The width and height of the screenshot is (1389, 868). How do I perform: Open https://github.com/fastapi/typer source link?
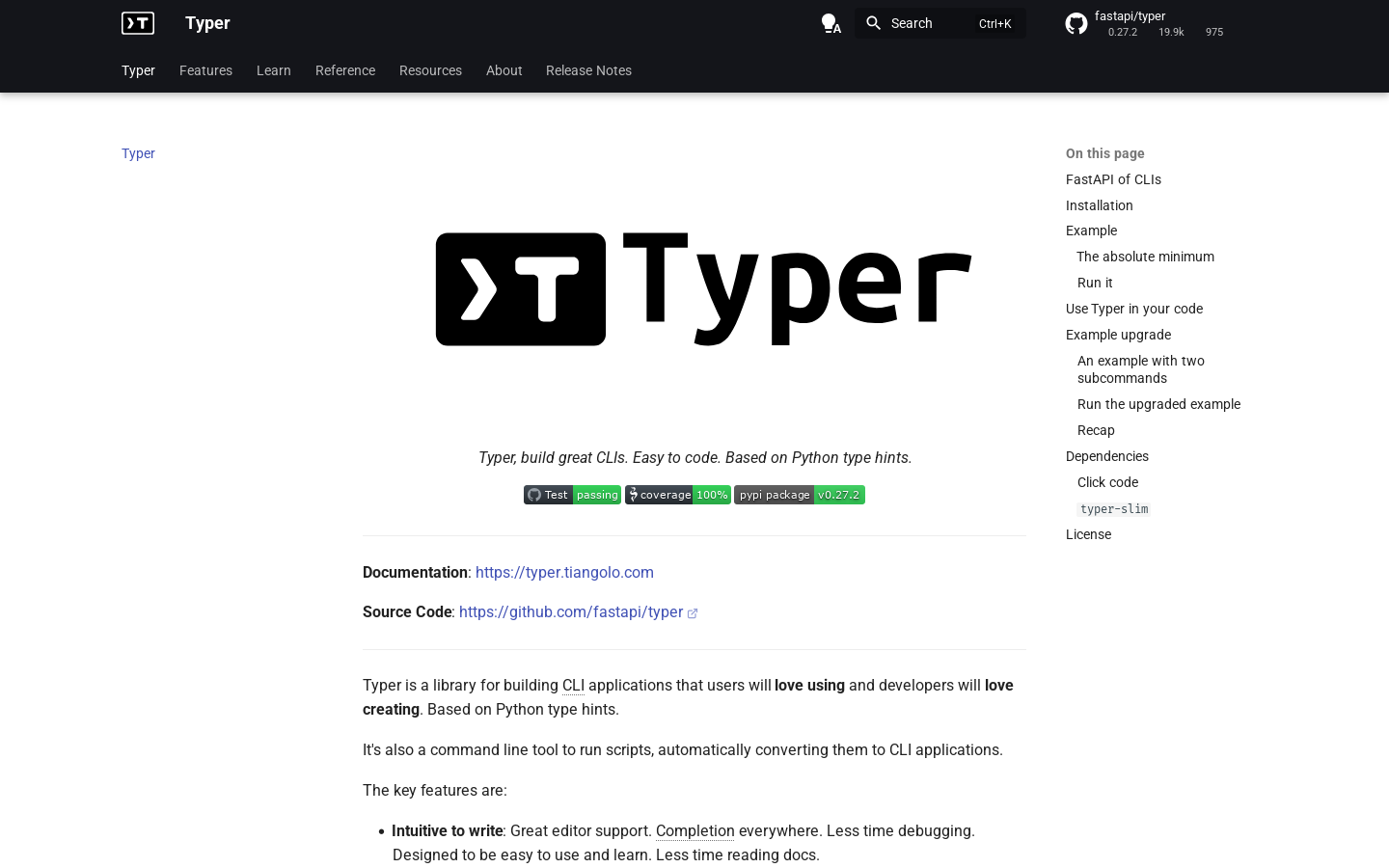pyautogui.click(x=571, y=611)
